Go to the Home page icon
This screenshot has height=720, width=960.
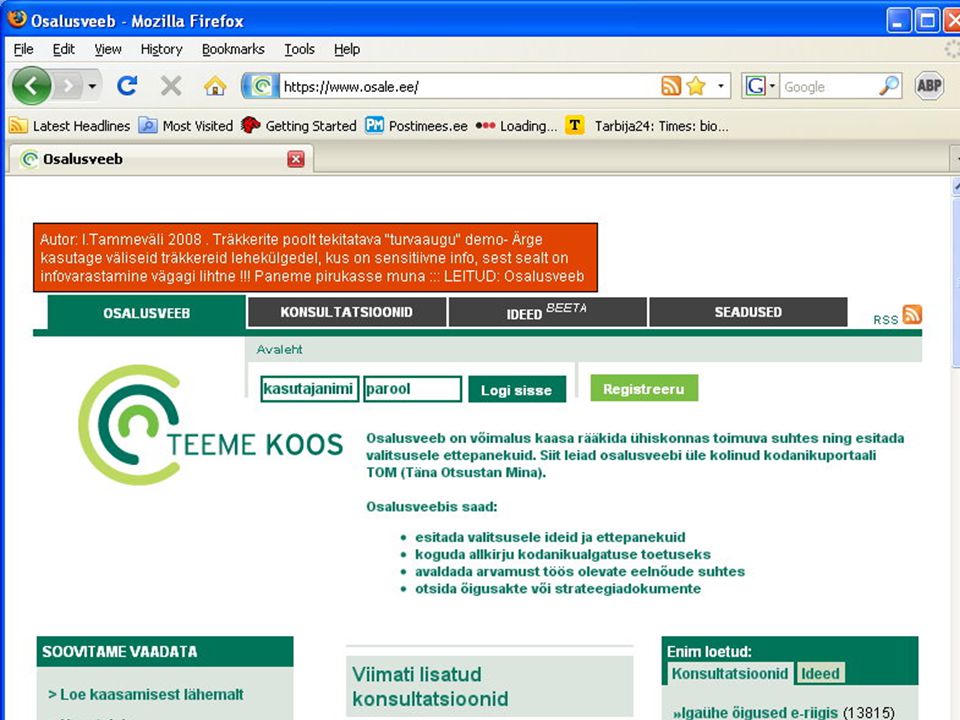tap(215, 86)
